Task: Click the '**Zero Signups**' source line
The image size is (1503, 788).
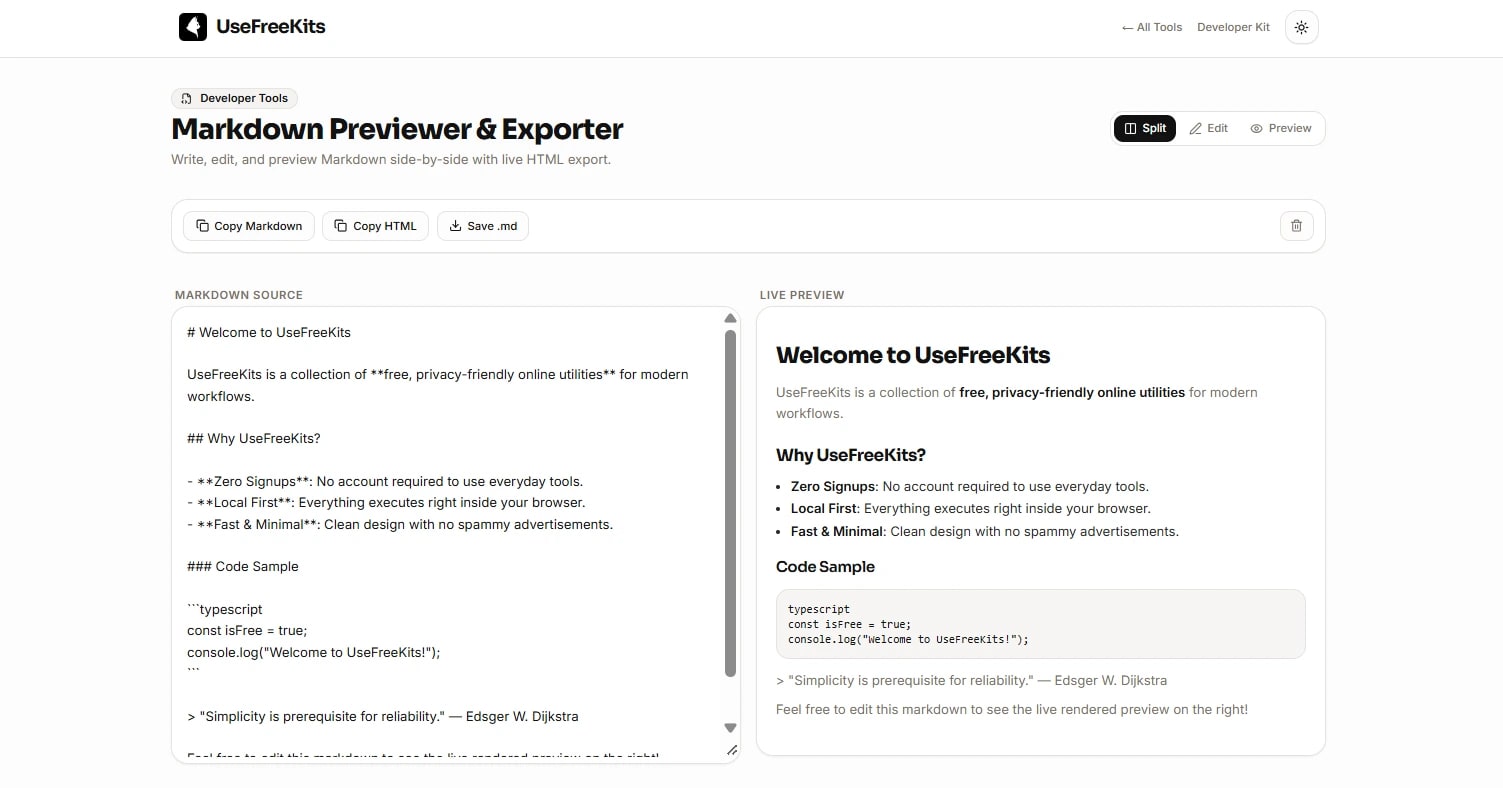Action: (x=385, y=481)
